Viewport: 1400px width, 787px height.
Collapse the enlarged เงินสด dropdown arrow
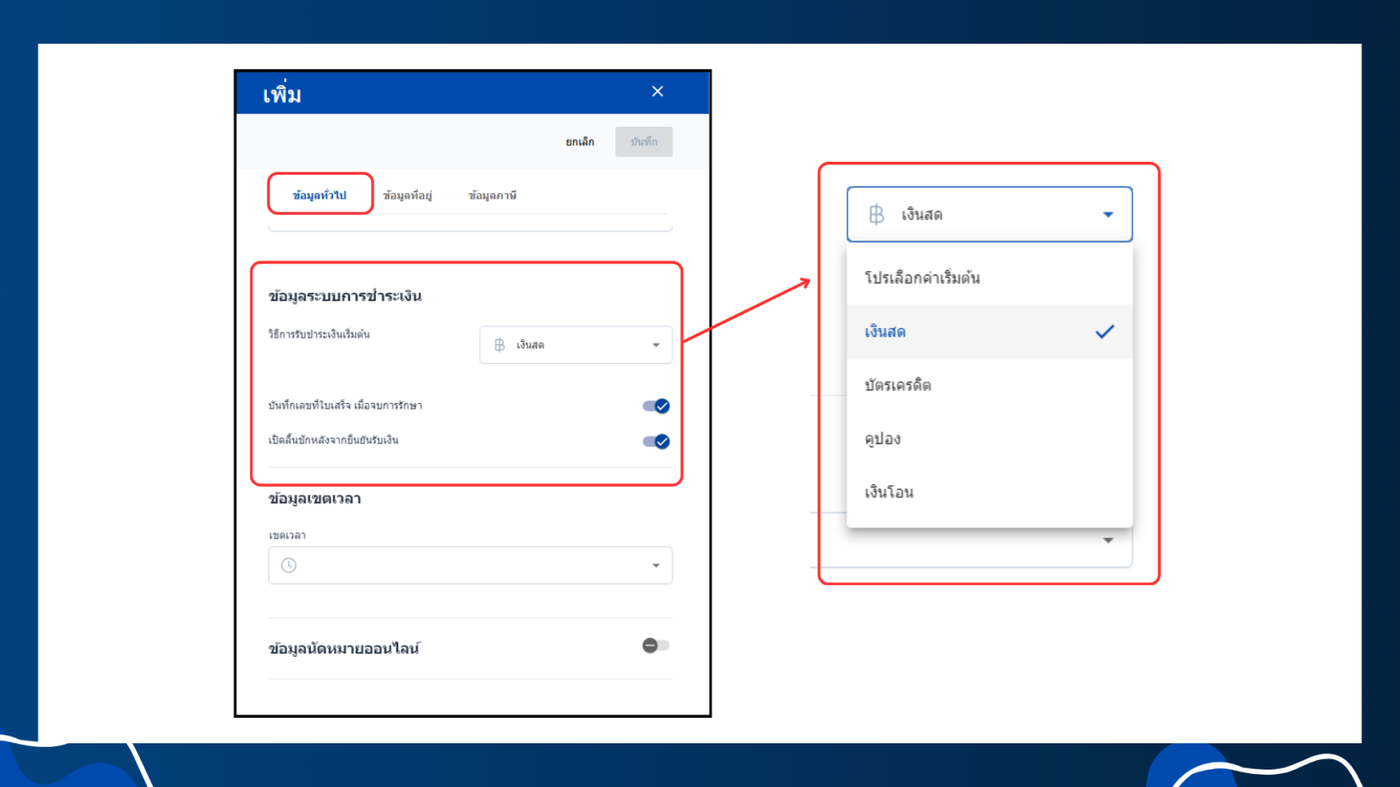coord(1108,215)
